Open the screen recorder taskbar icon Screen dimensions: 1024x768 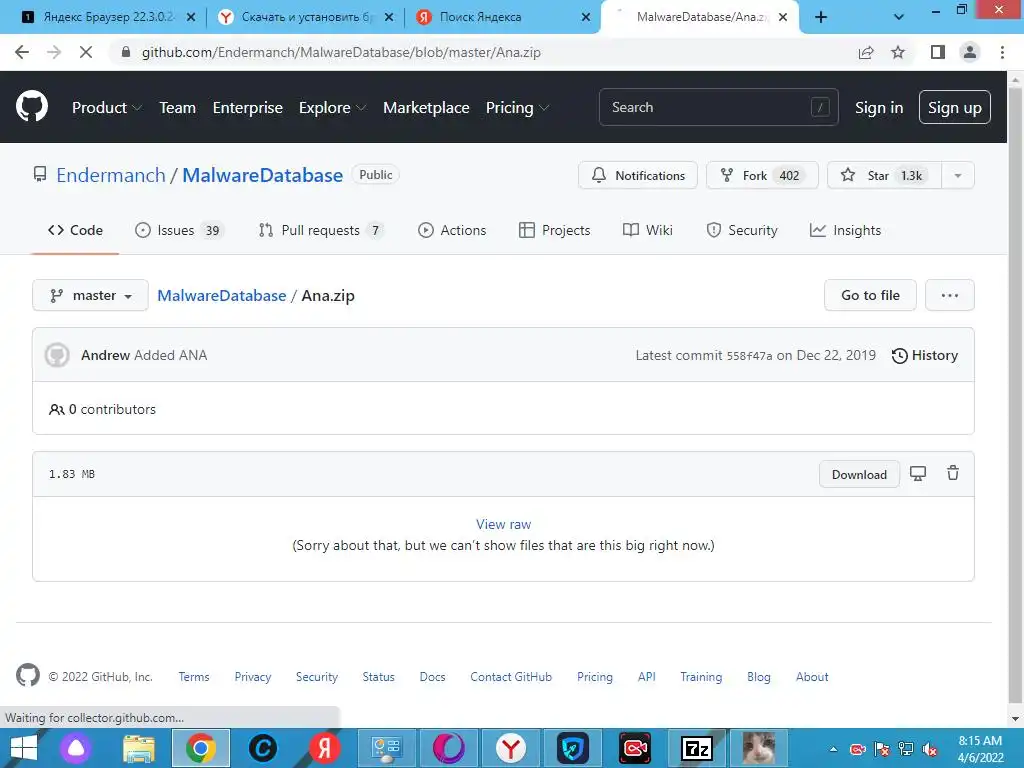coord(635,748)
